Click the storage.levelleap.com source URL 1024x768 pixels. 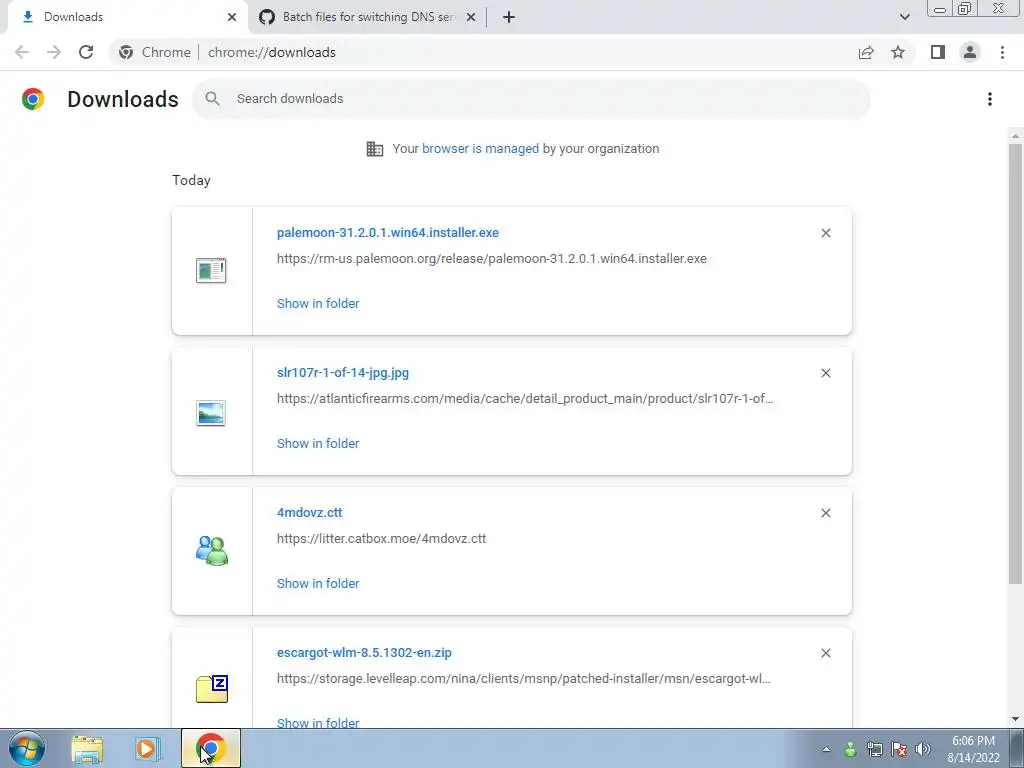[524, 679]
